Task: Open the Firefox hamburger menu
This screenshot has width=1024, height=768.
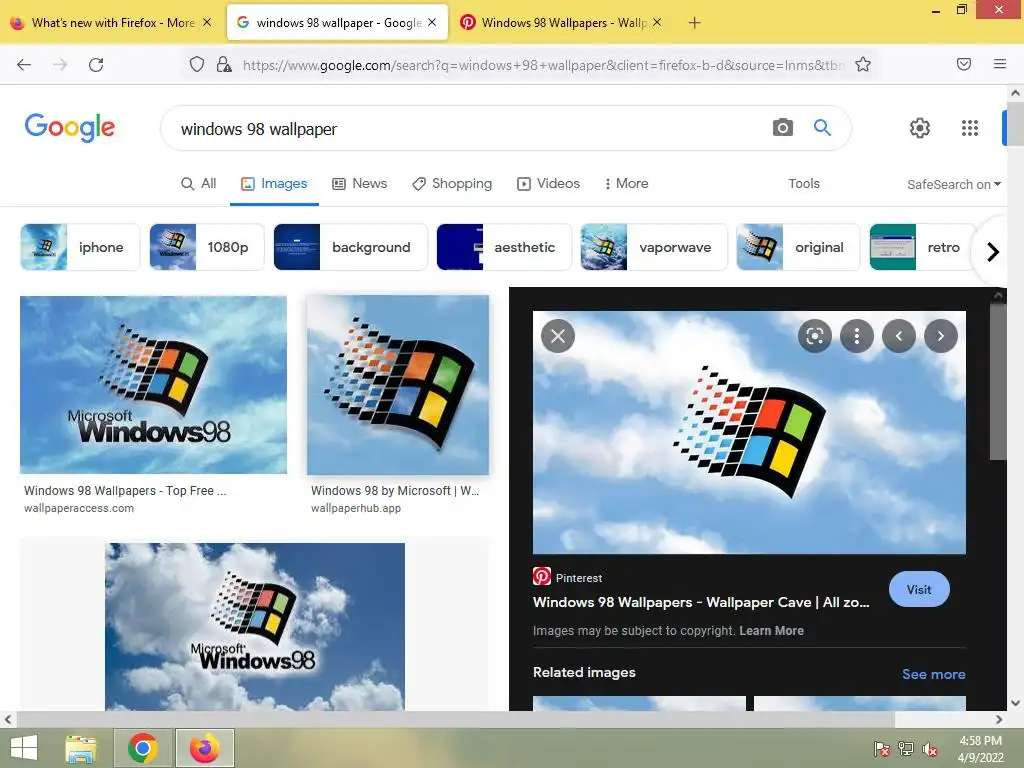Action: pos(1000,64)
